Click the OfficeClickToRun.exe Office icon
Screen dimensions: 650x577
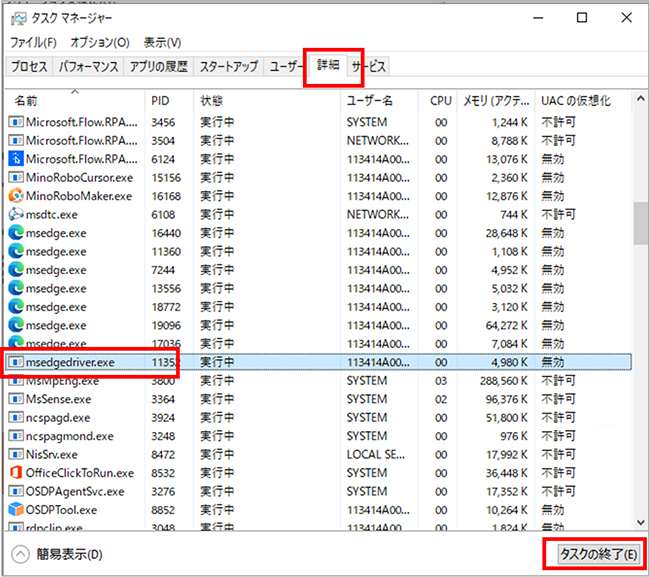coord(16,472)
